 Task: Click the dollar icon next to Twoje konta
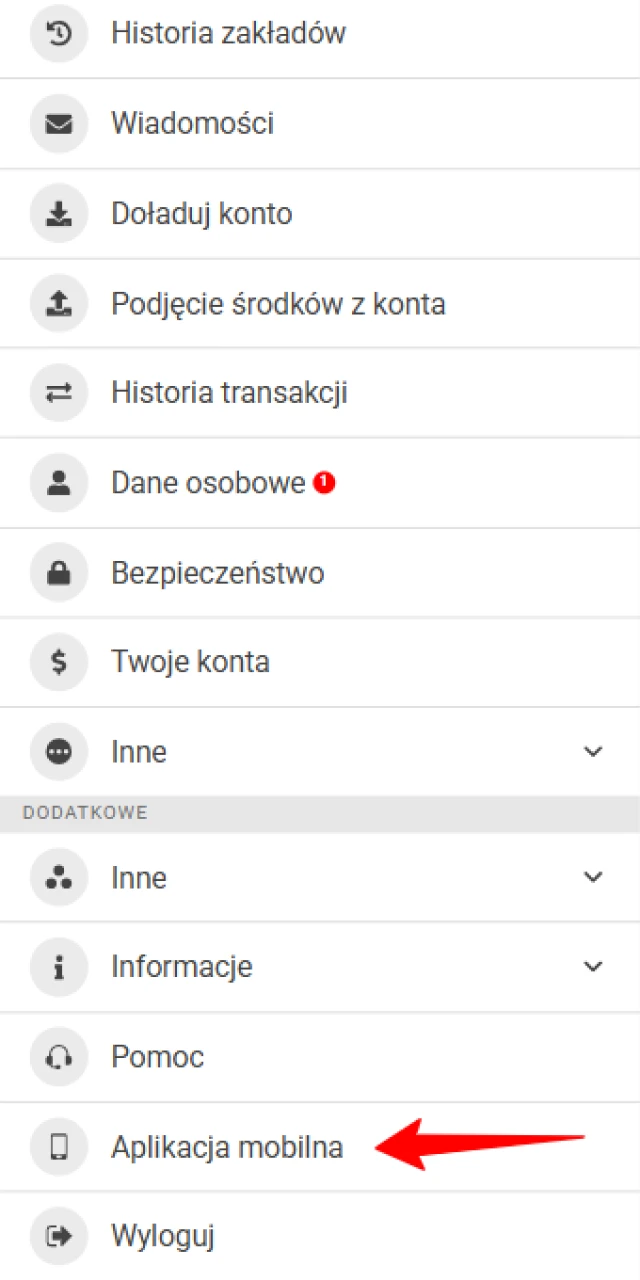pyautogui.click(x=58, y=661)
